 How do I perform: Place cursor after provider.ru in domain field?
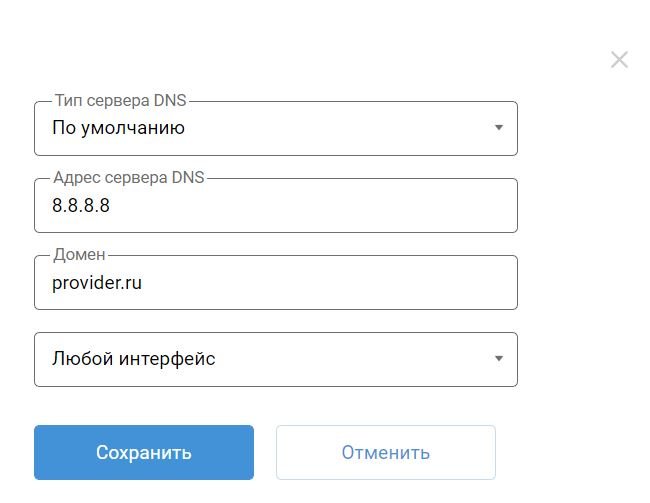click(143, 283)
